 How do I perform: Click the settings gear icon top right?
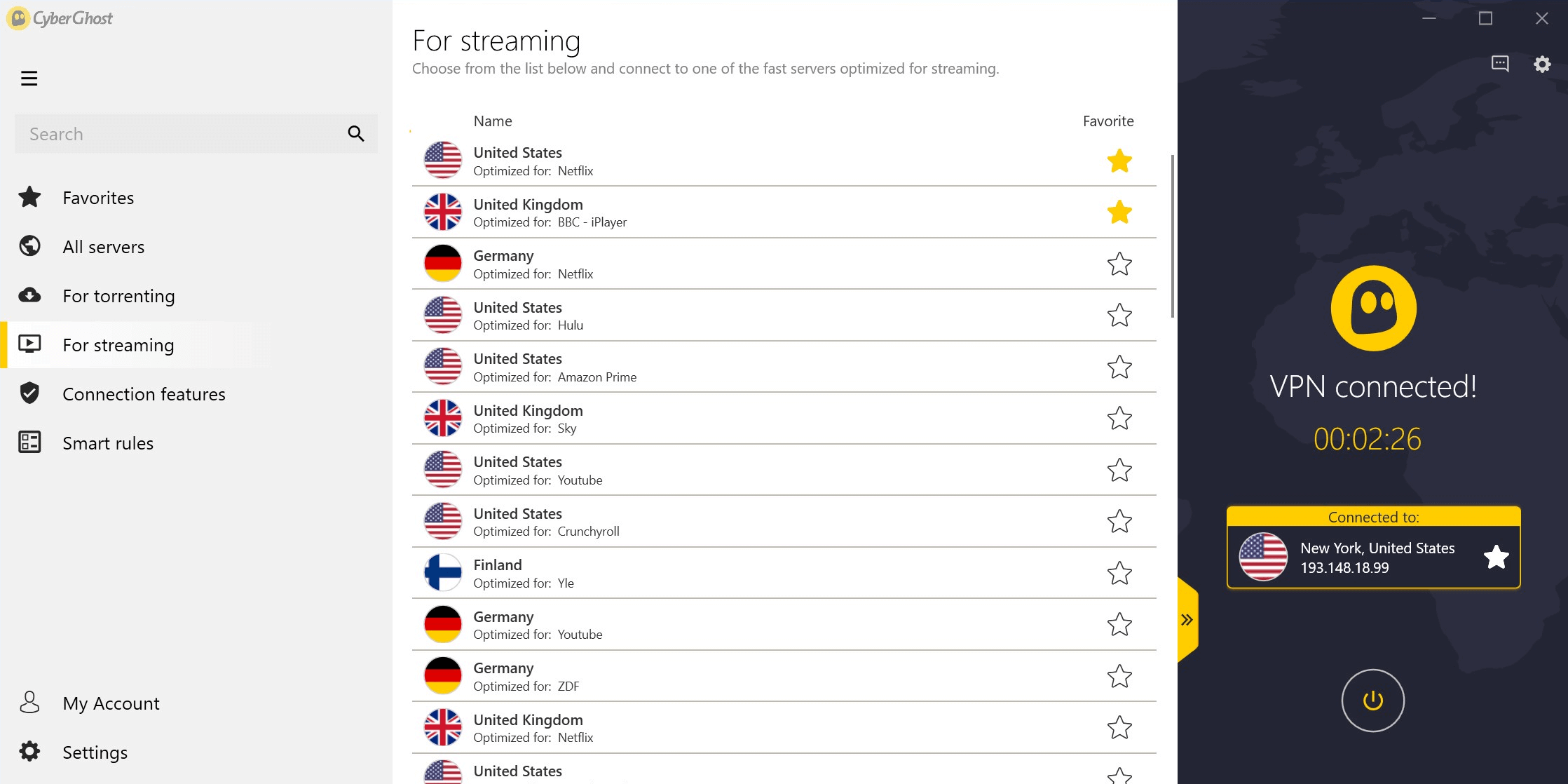(x=1543, y=63)
